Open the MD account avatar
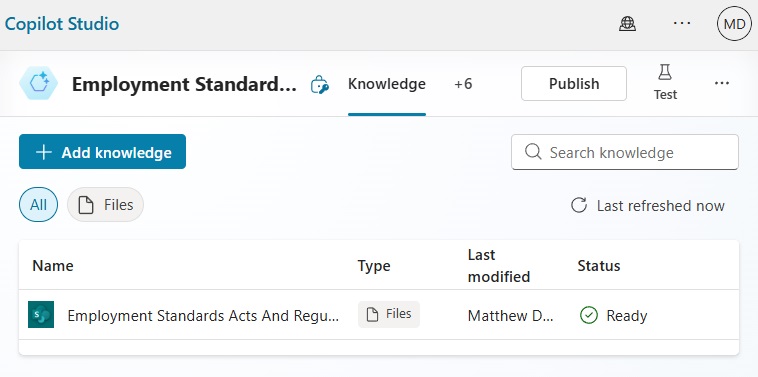Viewport: 758px width, 377px height. pos(734,24)
